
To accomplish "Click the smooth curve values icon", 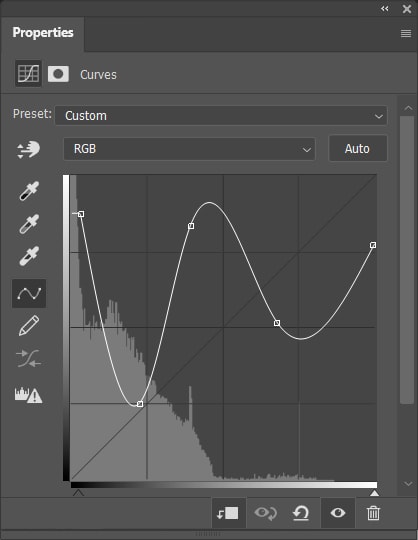I will (29, 358).
